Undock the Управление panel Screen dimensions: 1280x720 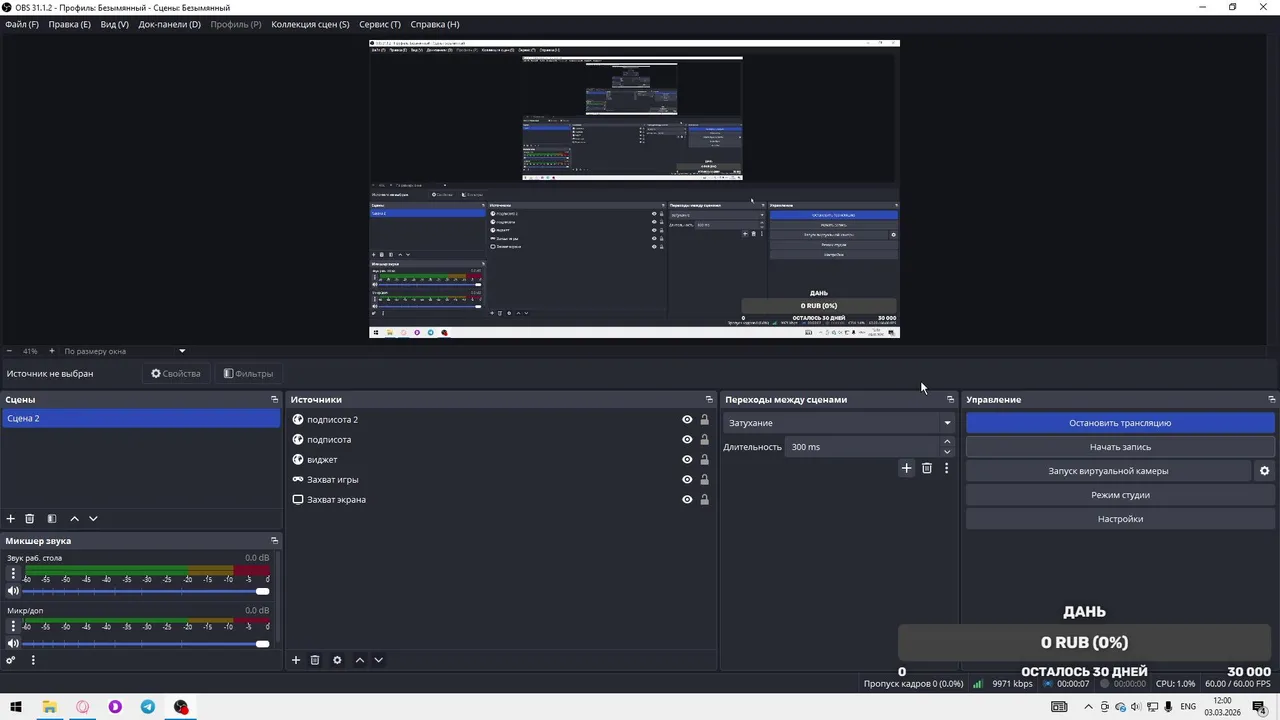click(x=1271, y=400)
